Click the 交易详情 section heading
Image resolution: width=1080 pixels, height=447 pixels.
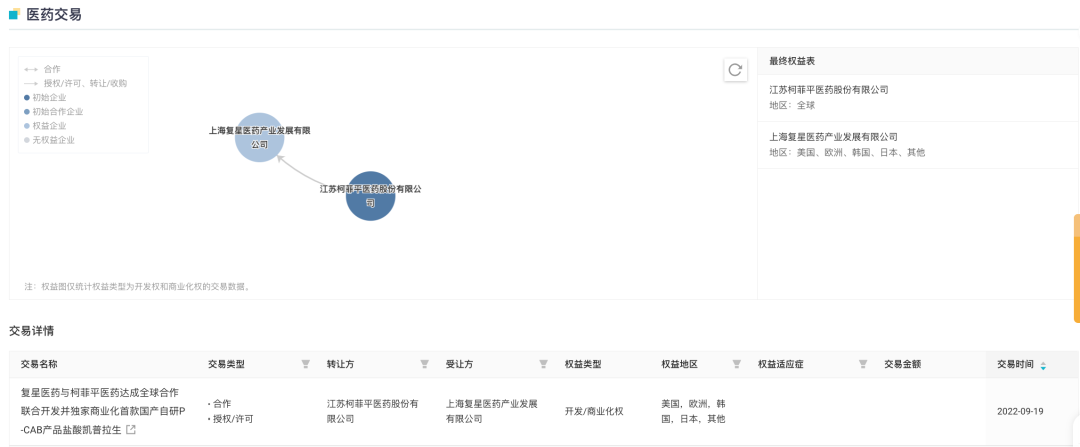click(x=32, y=331)
